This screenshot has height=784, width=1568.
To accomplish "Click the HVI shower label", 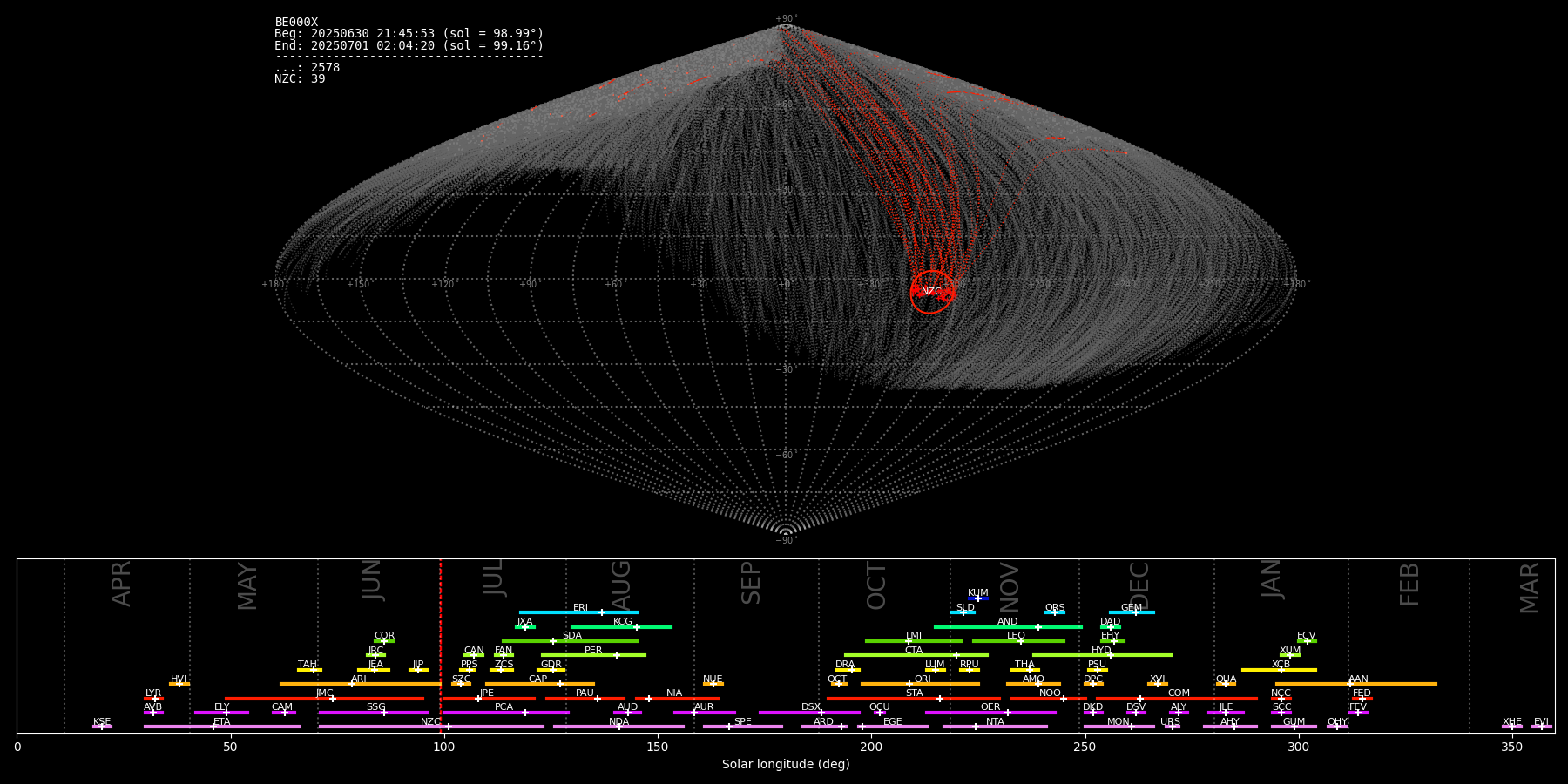I will tap(179, 679).
